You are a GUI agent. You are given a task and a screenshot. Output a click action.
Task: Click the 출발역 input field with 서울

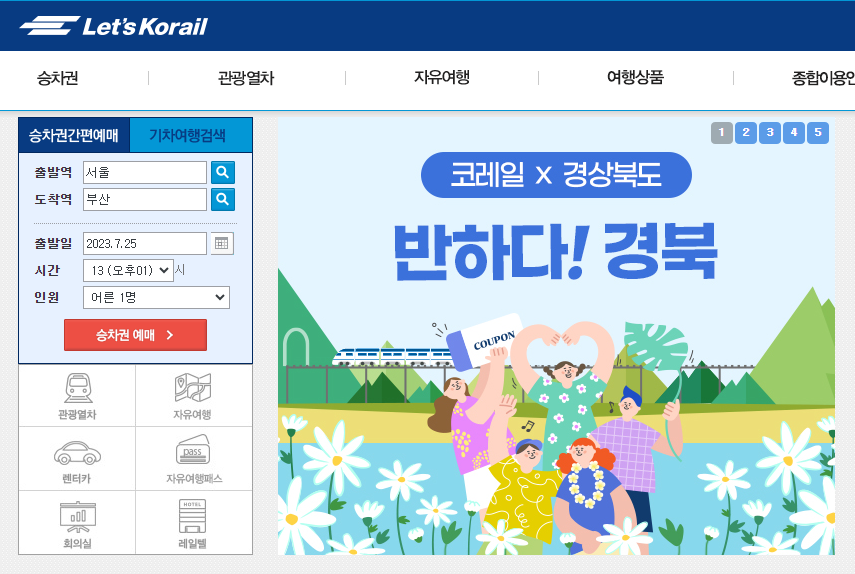pyautogui.click(x=145, y=172)
